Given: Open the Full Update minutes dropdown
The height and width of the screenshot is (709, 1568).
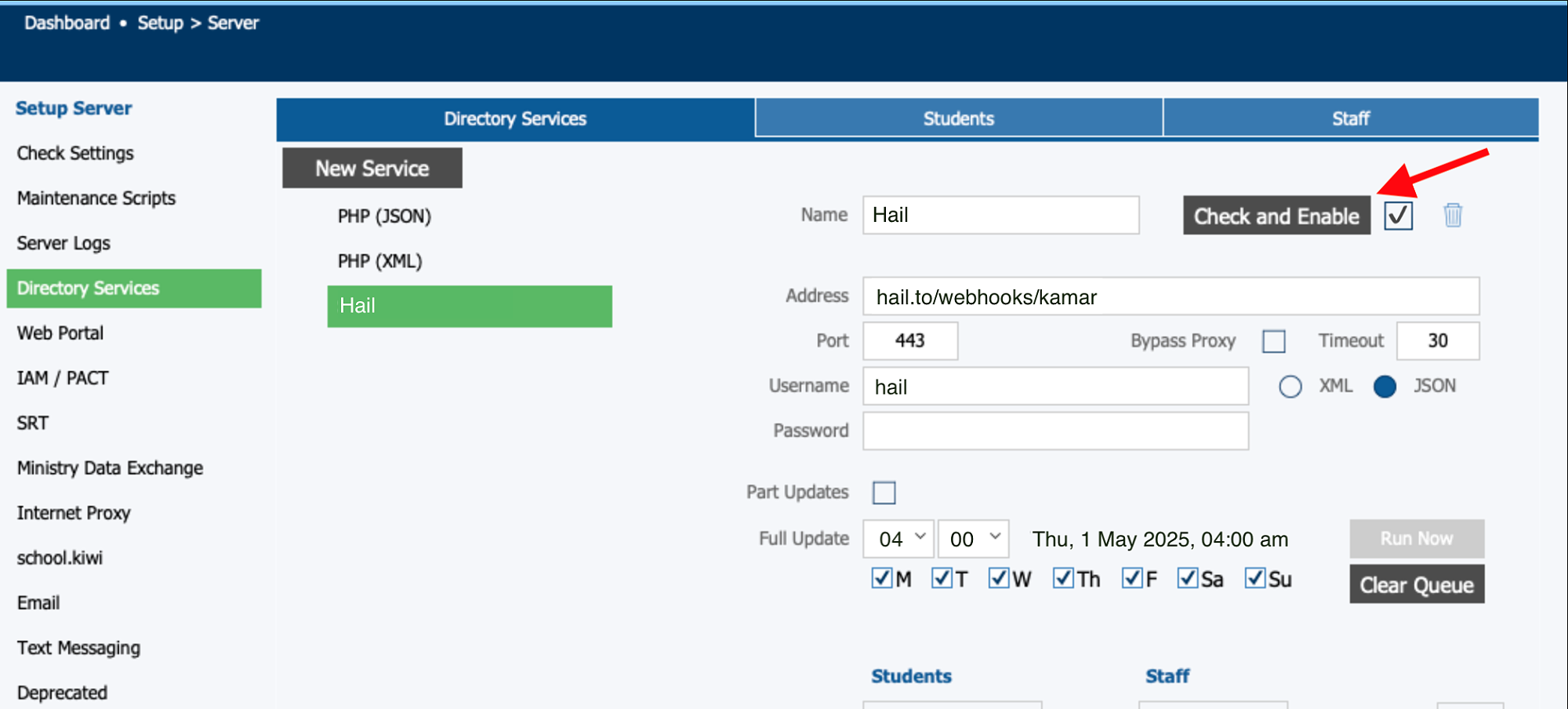Looking at the screenshot, I should [x=973, y=539].
